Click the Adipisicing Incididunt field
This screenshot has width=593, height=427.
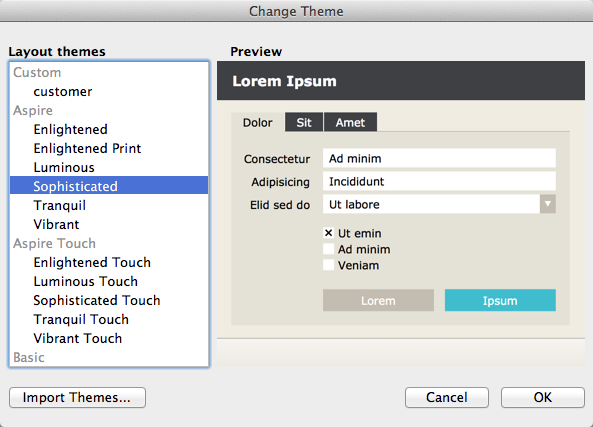tap(439, 181)
